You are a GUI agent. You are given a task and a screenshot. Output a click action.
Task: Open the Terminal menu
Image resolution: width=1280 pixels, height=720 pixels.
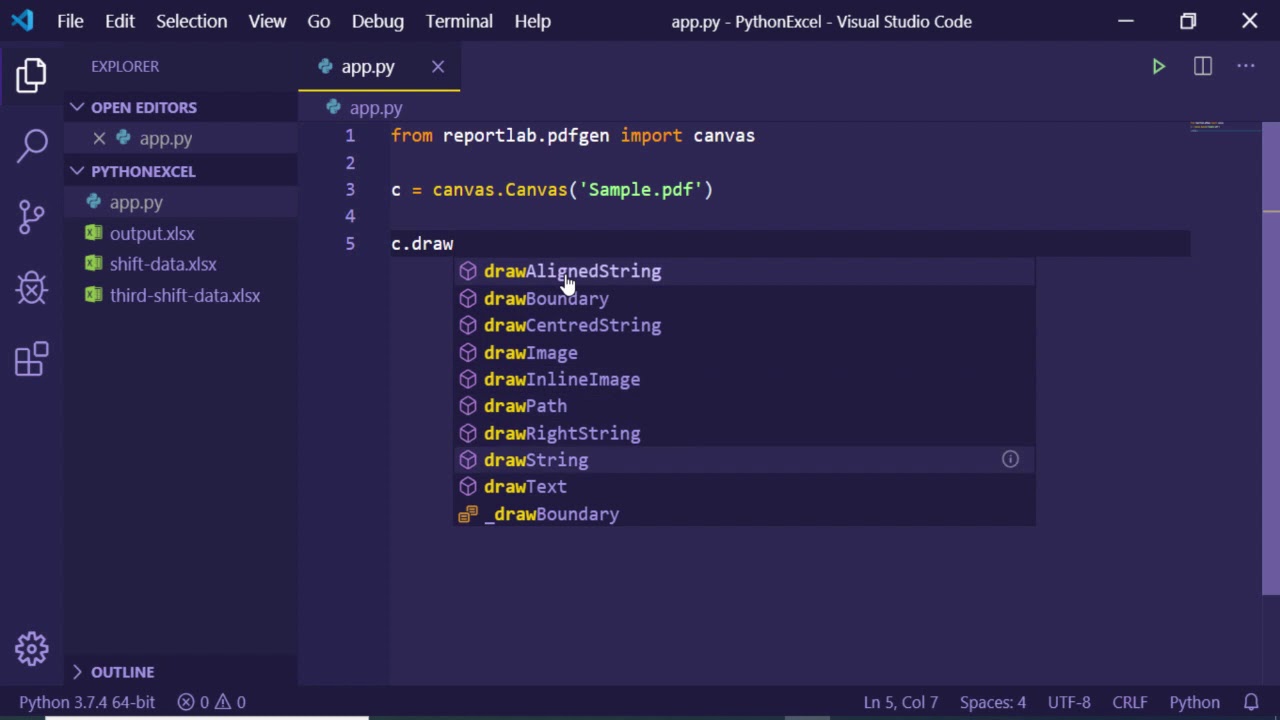(459, 21)
